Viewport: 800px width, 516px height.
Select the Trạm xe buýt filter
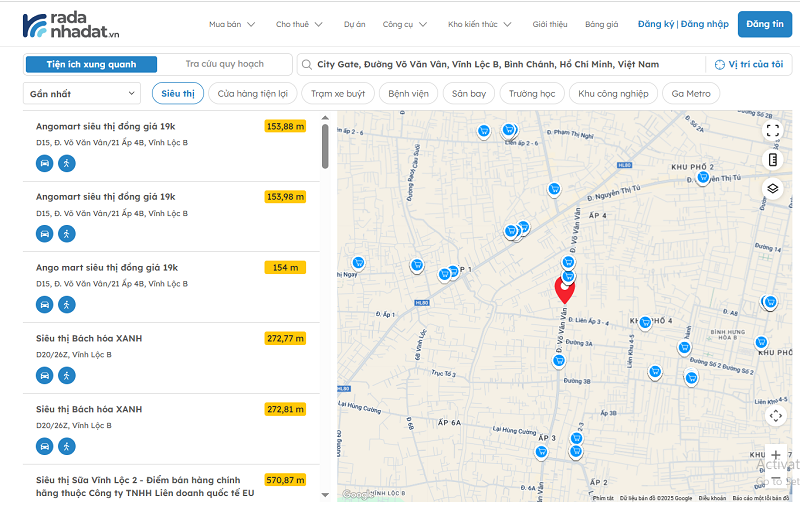pyautogui.click(x=338, y=94)
